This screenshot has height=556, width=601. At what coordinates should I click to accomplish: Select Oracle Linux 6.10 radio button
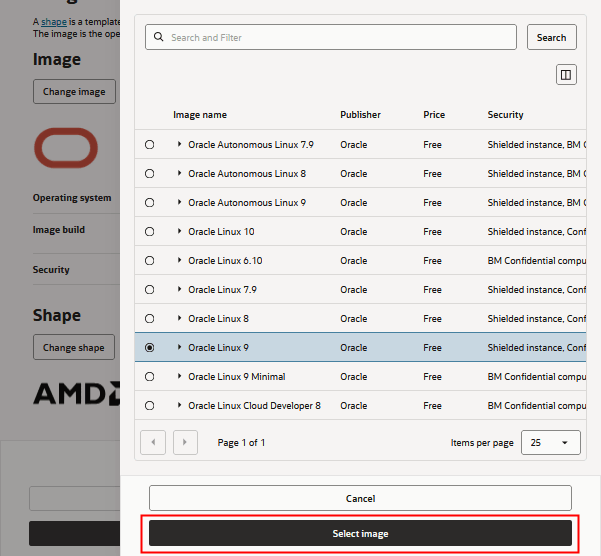pyautogui.click(x=149, y=261)
